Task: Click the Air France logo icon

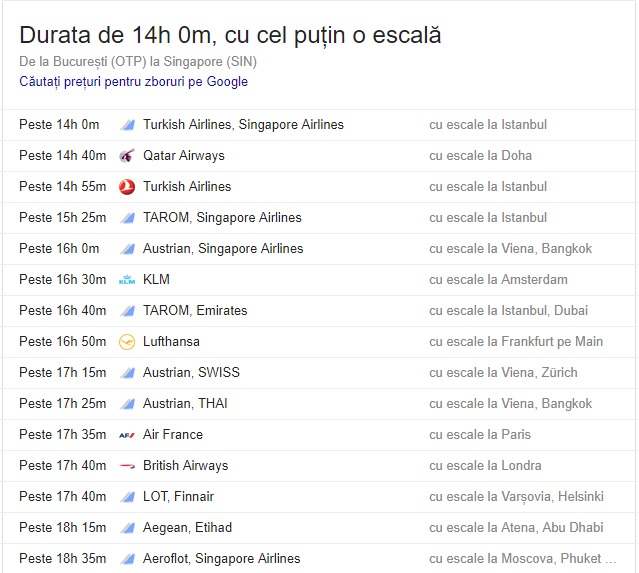Action: pos(127,435)
